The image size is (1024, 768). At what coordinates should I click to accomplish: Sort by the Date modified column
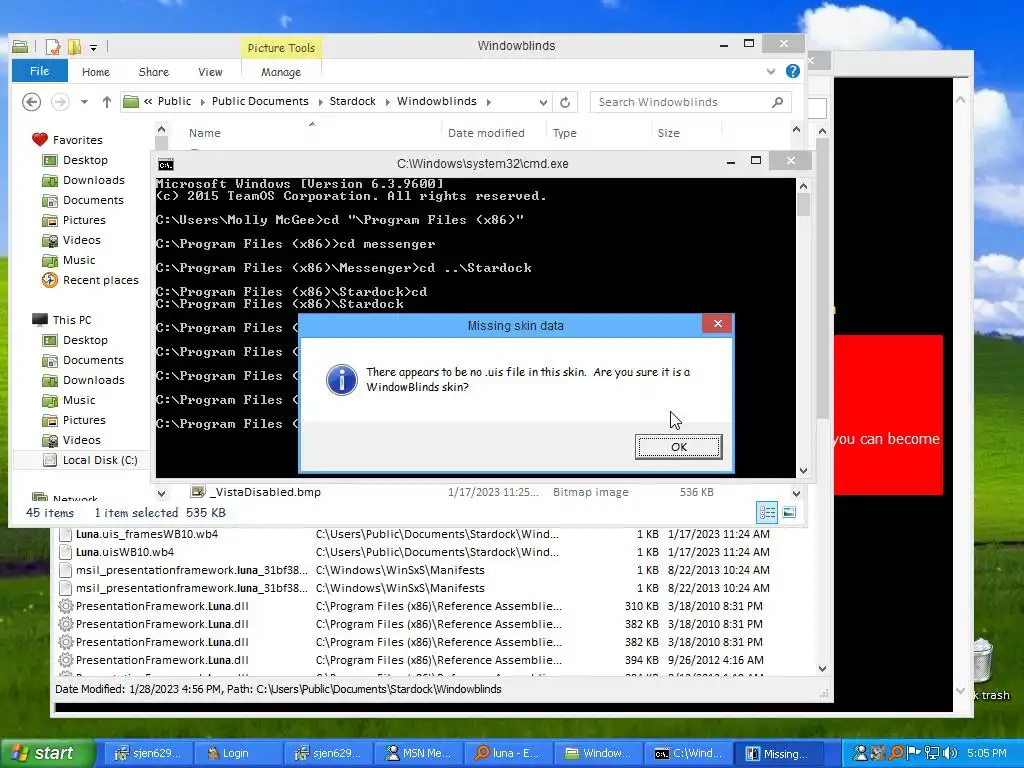point(486,133)
